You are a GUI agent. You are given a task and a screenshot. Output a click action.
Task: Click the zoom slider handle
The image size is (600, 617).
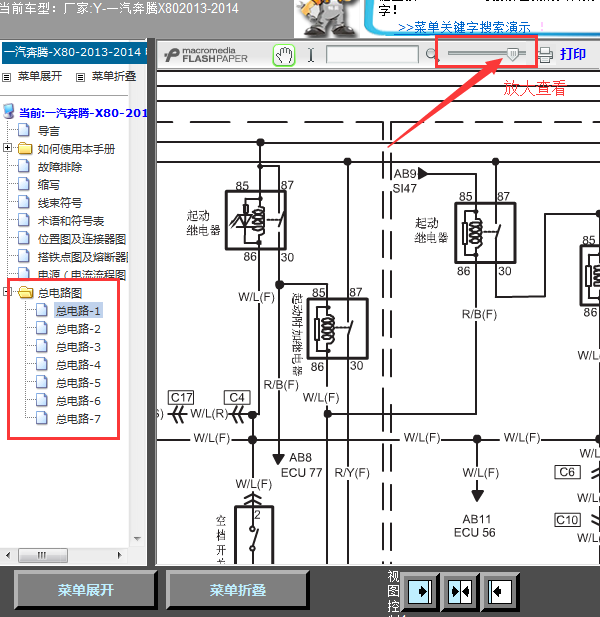pos(513,54)
